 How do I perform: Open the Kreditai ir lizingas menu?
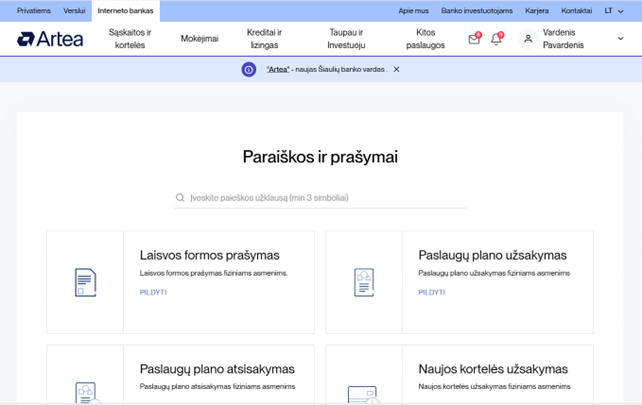click(264, 38)
